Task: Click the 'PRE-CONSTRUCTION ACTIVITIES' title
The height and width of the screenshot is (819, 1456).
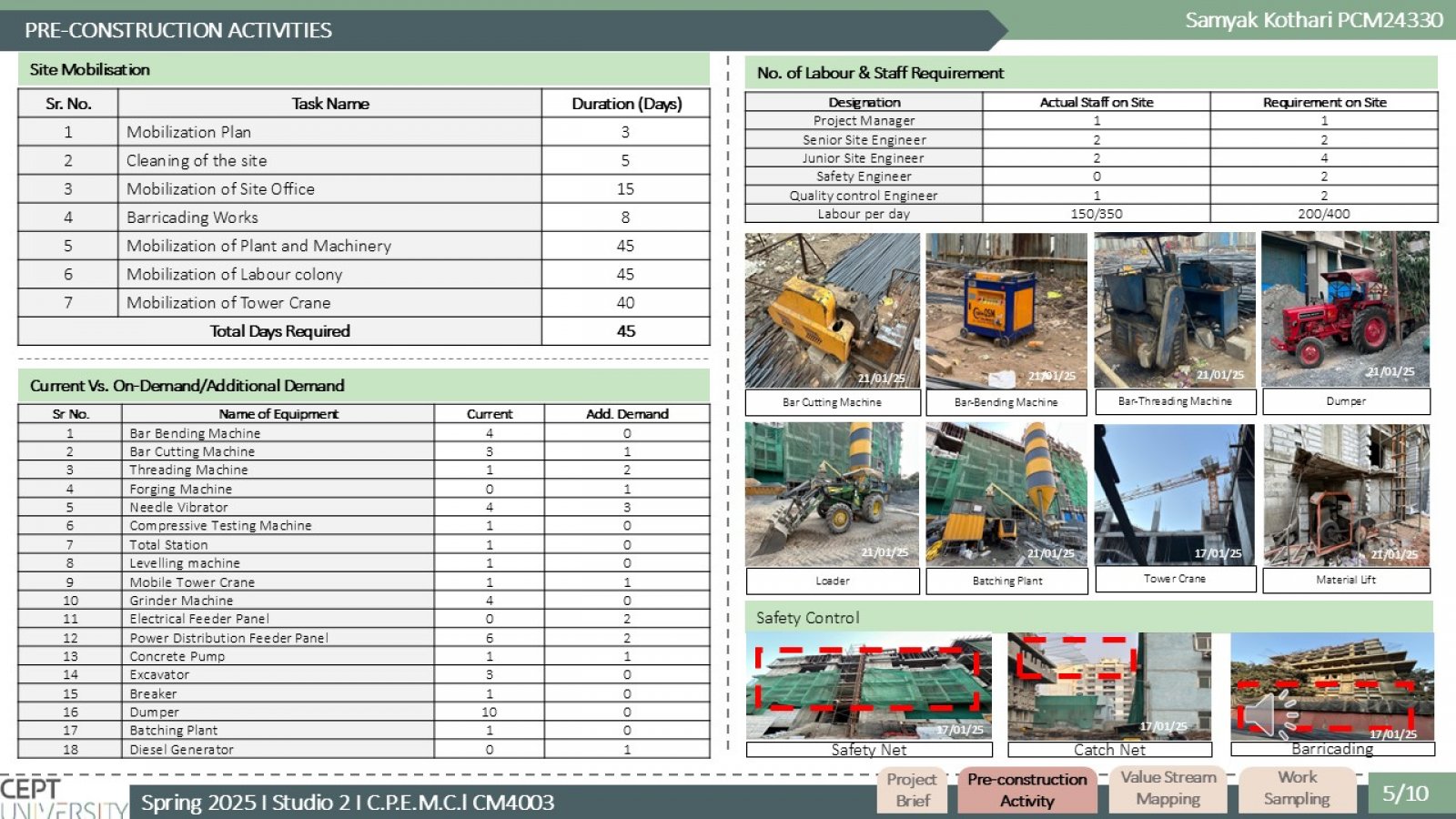Action: coord(178,30)
